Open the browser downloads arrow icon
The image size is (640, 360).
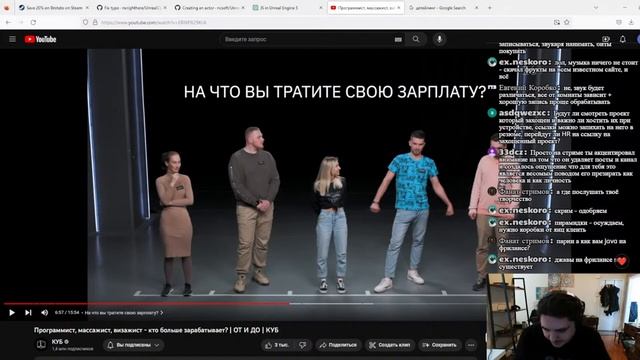631,22
